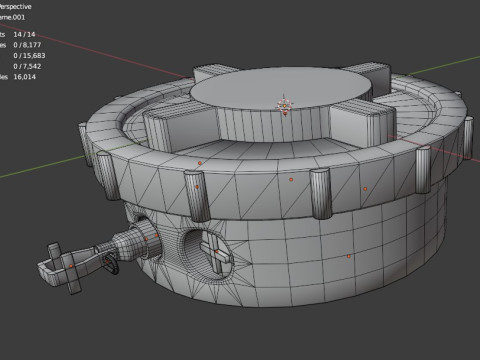Click the object name ending in '.001'

[x=12, y=17]
